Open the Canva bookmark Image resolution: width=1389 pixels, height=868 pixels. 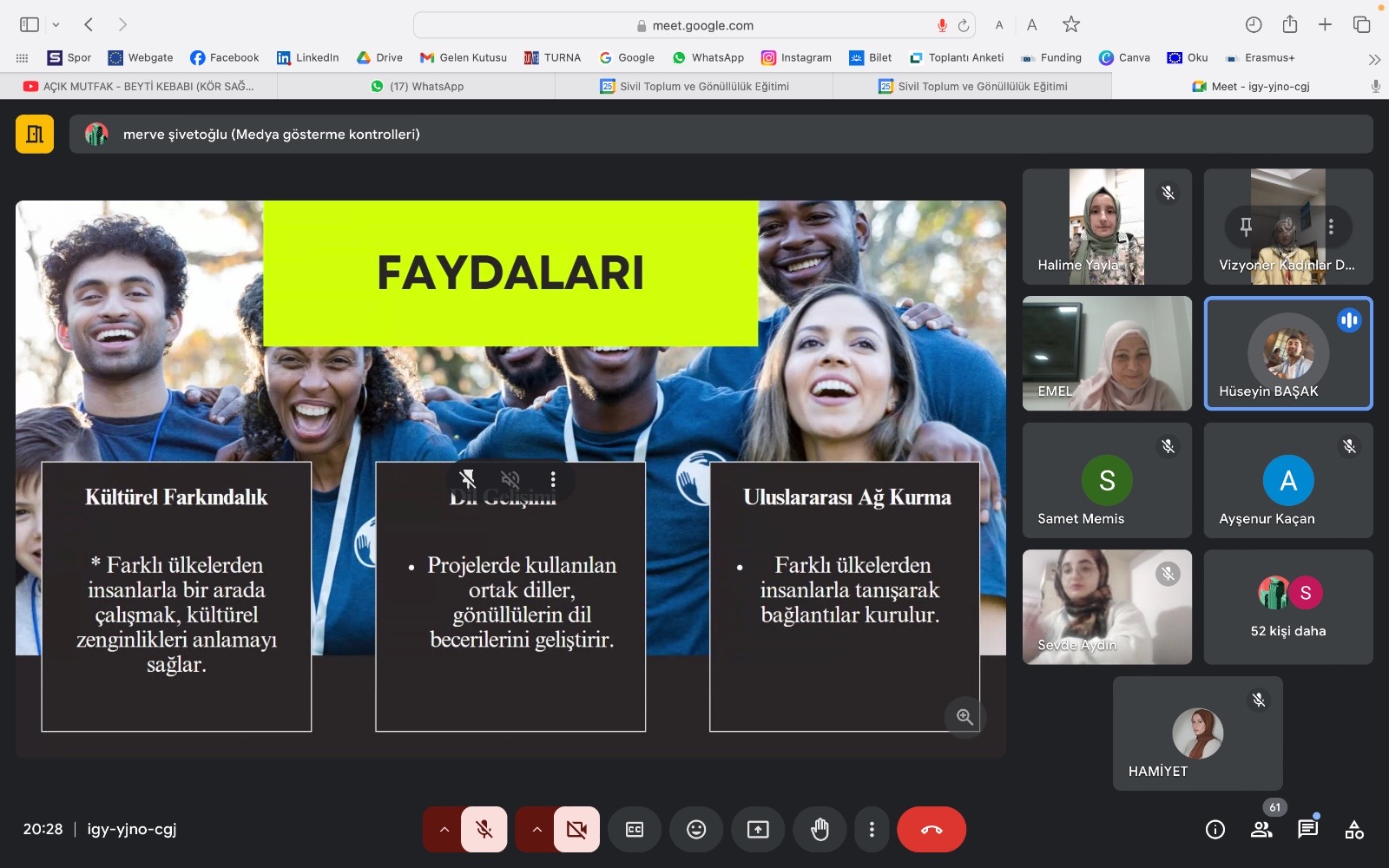coord(1124,57)
